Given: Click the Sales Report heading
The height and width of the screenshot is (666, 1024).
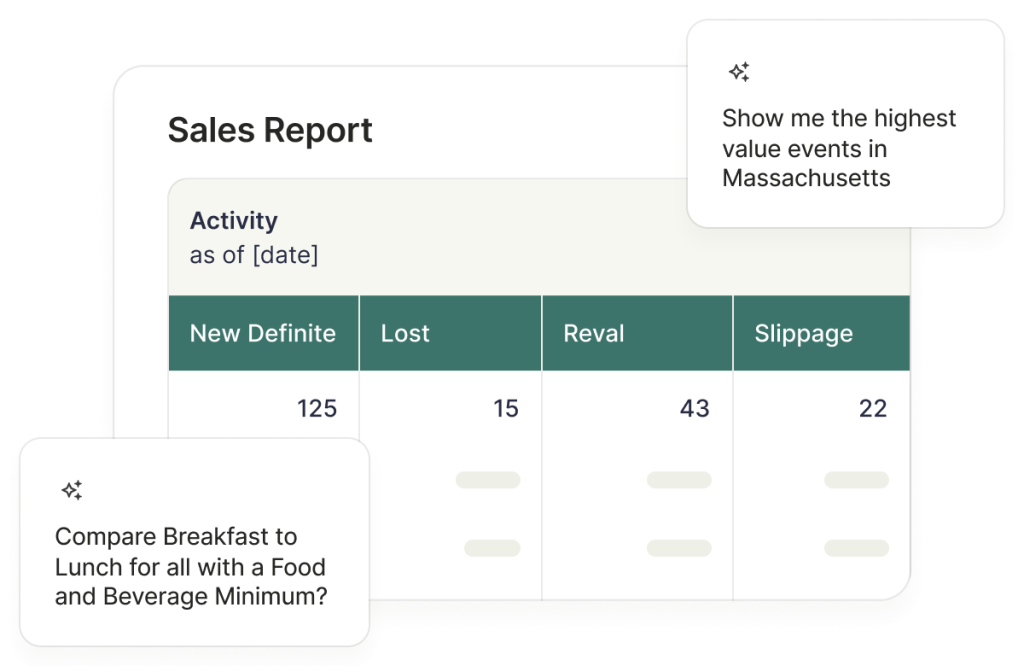Looking at the screenshot, I should [x=270, y=130].
